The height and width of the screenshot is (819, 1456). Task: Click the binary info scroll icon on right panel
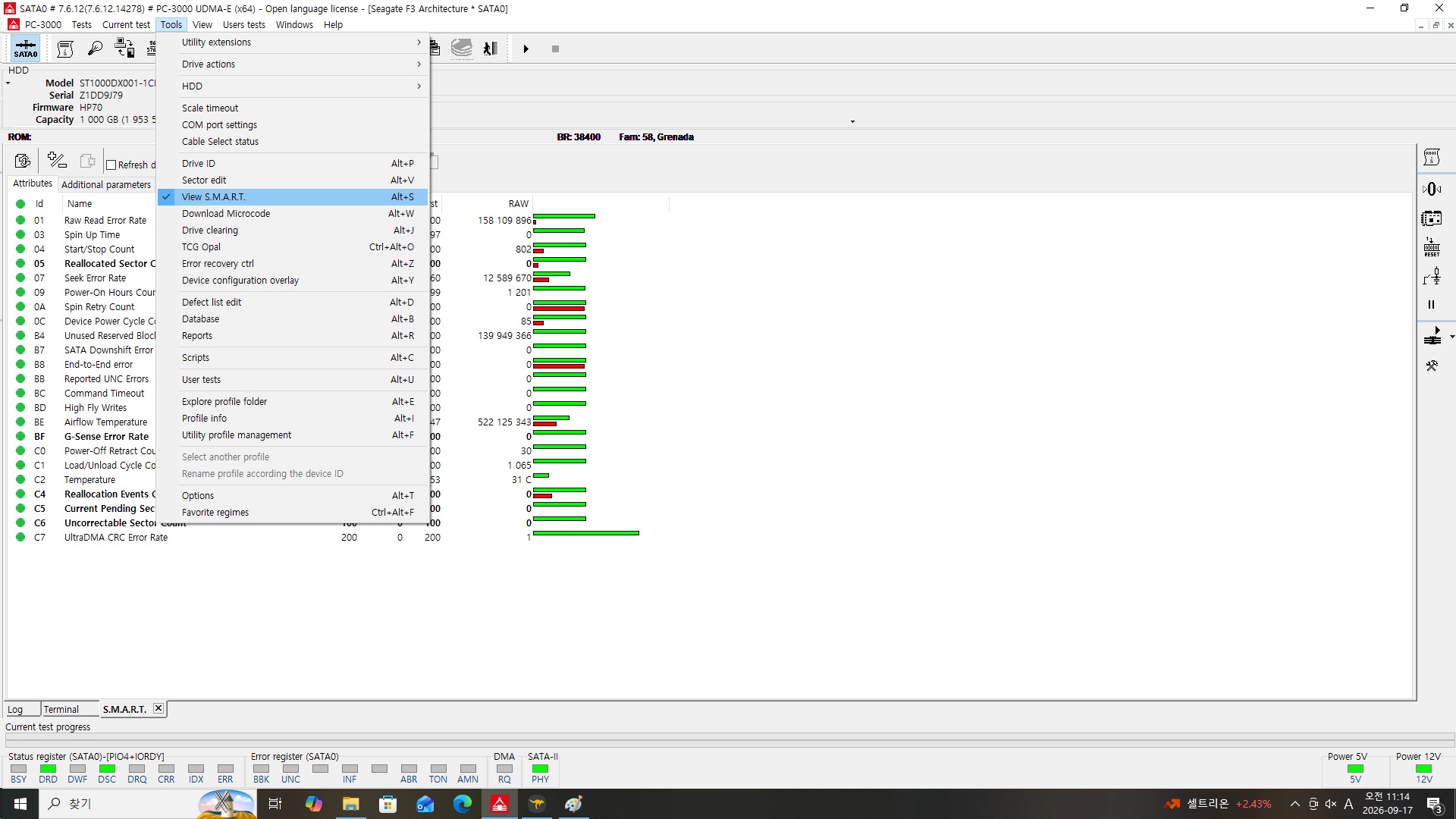click(1432, 158)
